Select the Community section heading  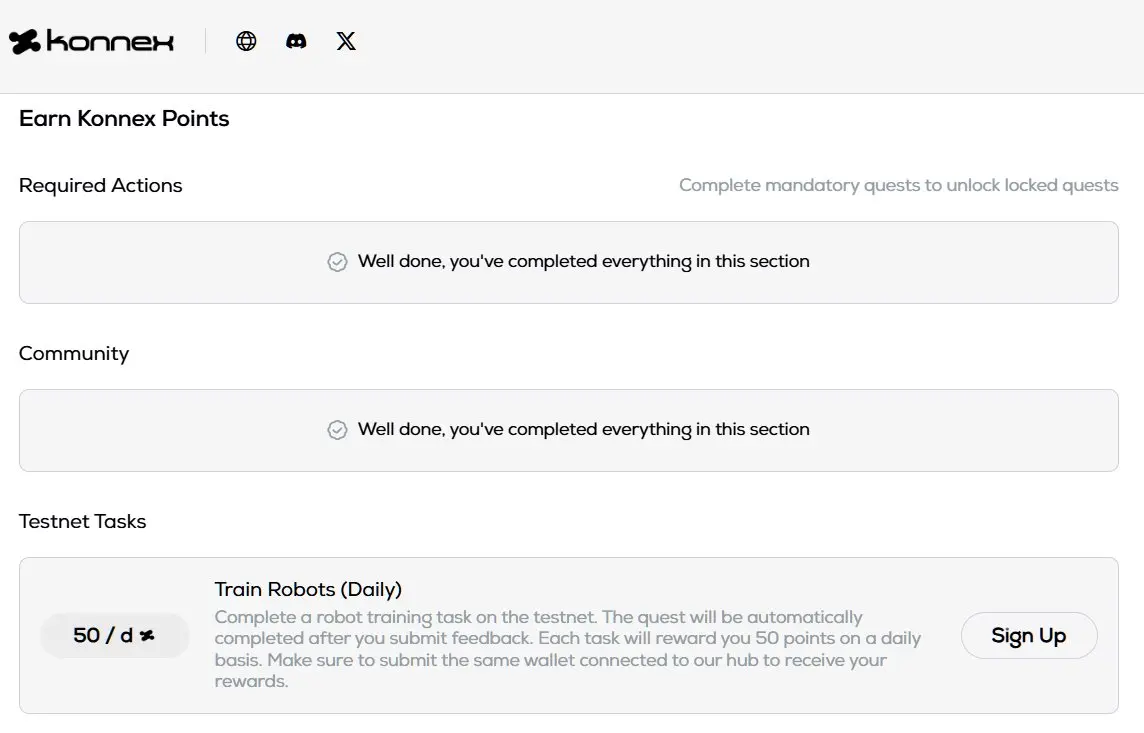click(x=74, y=354)
